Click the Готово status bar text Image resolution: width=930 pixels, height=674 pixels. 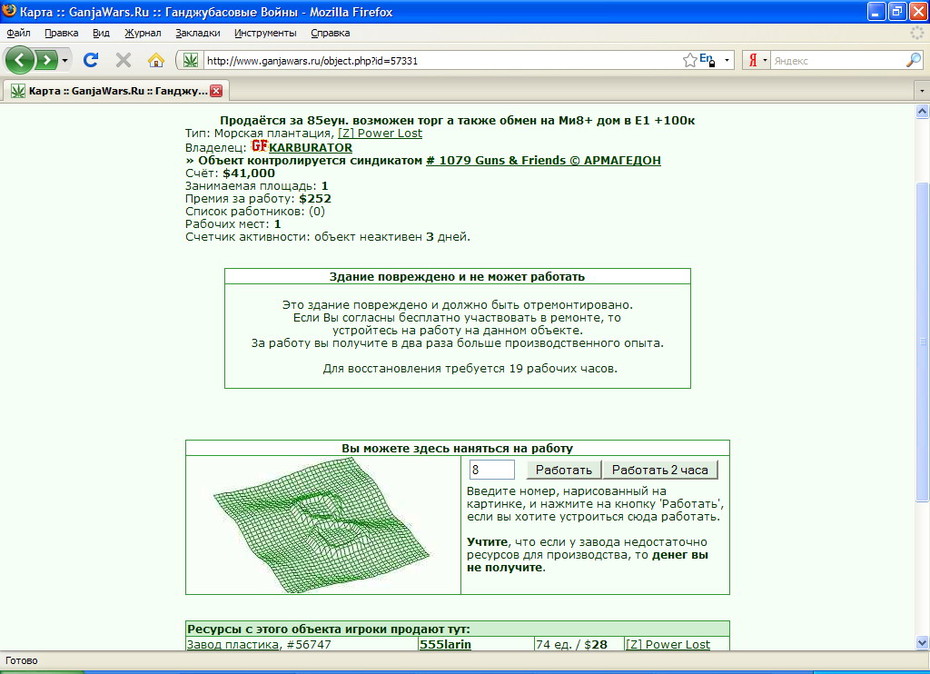(21, 660)
